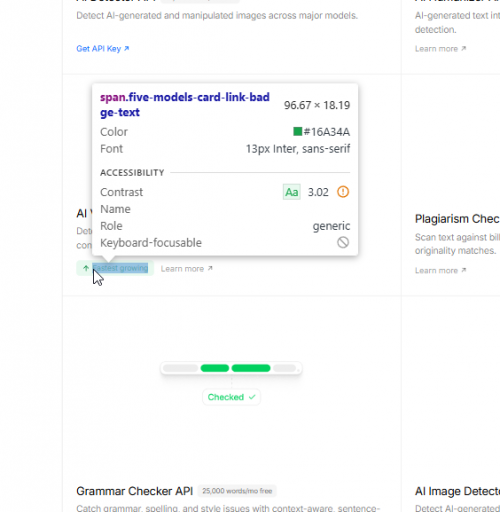Click the second green progress bar segment
Screen dimensions: 500x512
(251, 368)
